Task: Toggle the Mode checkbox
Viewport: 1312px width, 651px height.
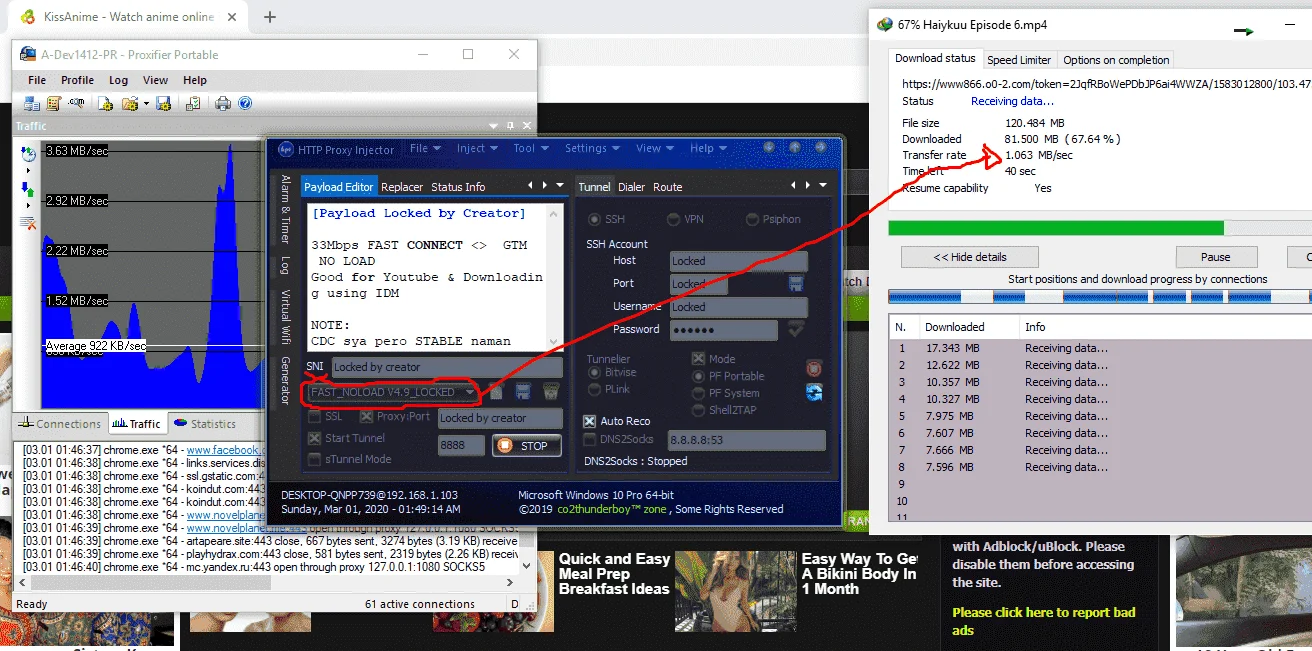Action: [698, 359]
